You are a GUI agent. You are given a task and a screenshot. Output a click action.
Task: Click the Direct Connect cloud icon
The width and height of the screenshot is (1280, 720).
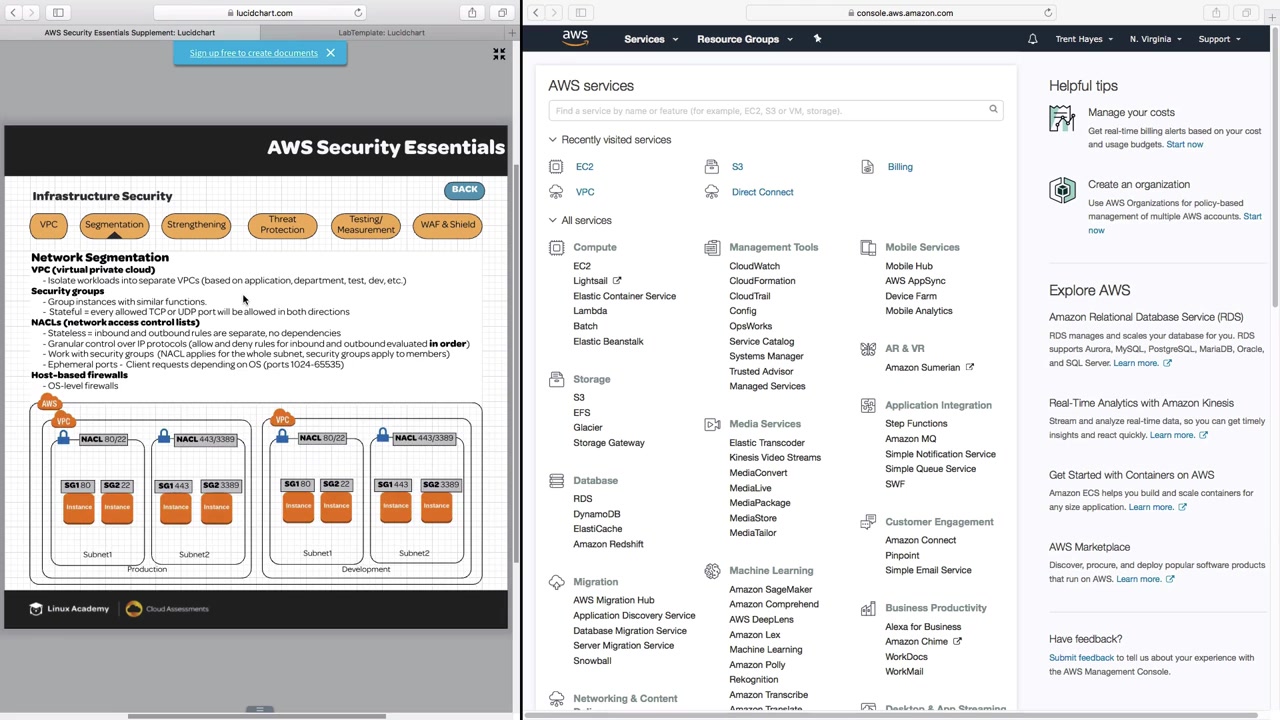pyautogui.click(x=712, y=192)
